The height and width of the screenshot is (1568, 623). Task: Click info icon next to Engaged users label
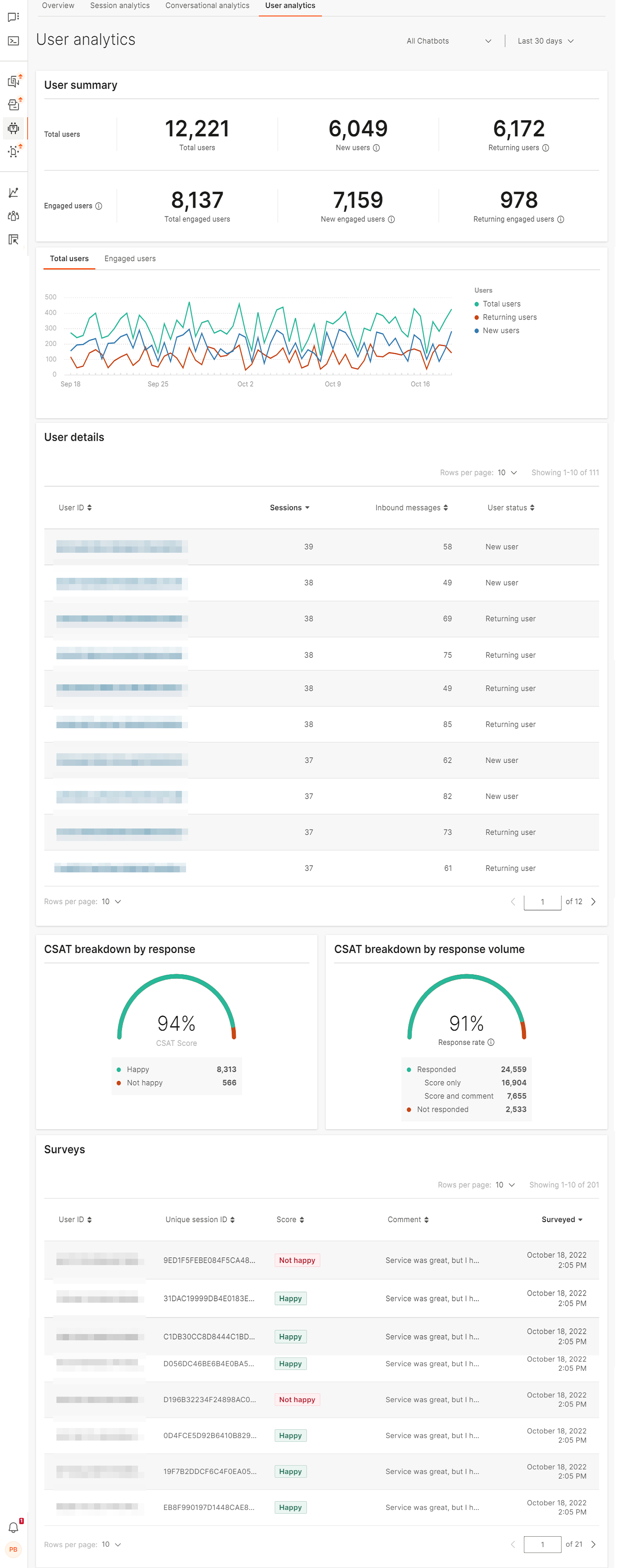(x=99, y=206)
